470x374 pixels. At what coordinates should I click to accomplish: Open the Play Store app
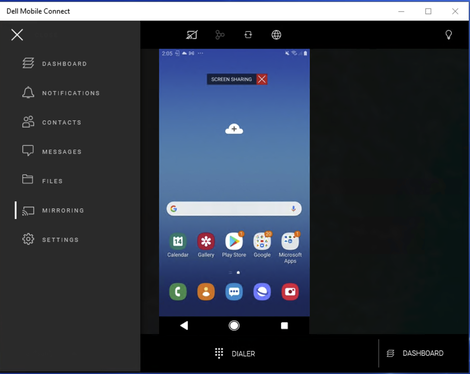[x=234, y=245]
